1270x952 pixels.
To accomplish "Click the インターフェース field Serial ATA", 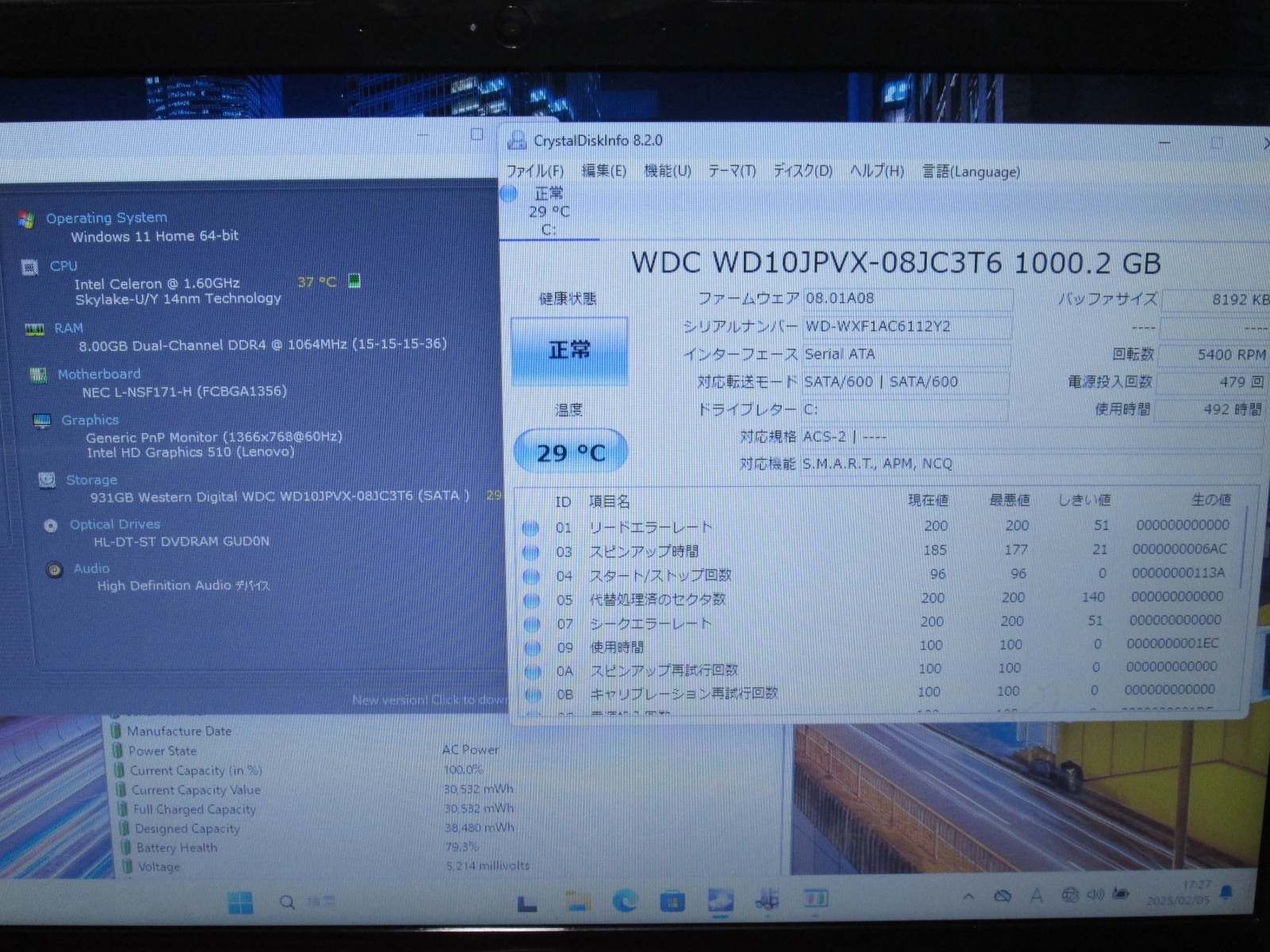I will (906, 355).
